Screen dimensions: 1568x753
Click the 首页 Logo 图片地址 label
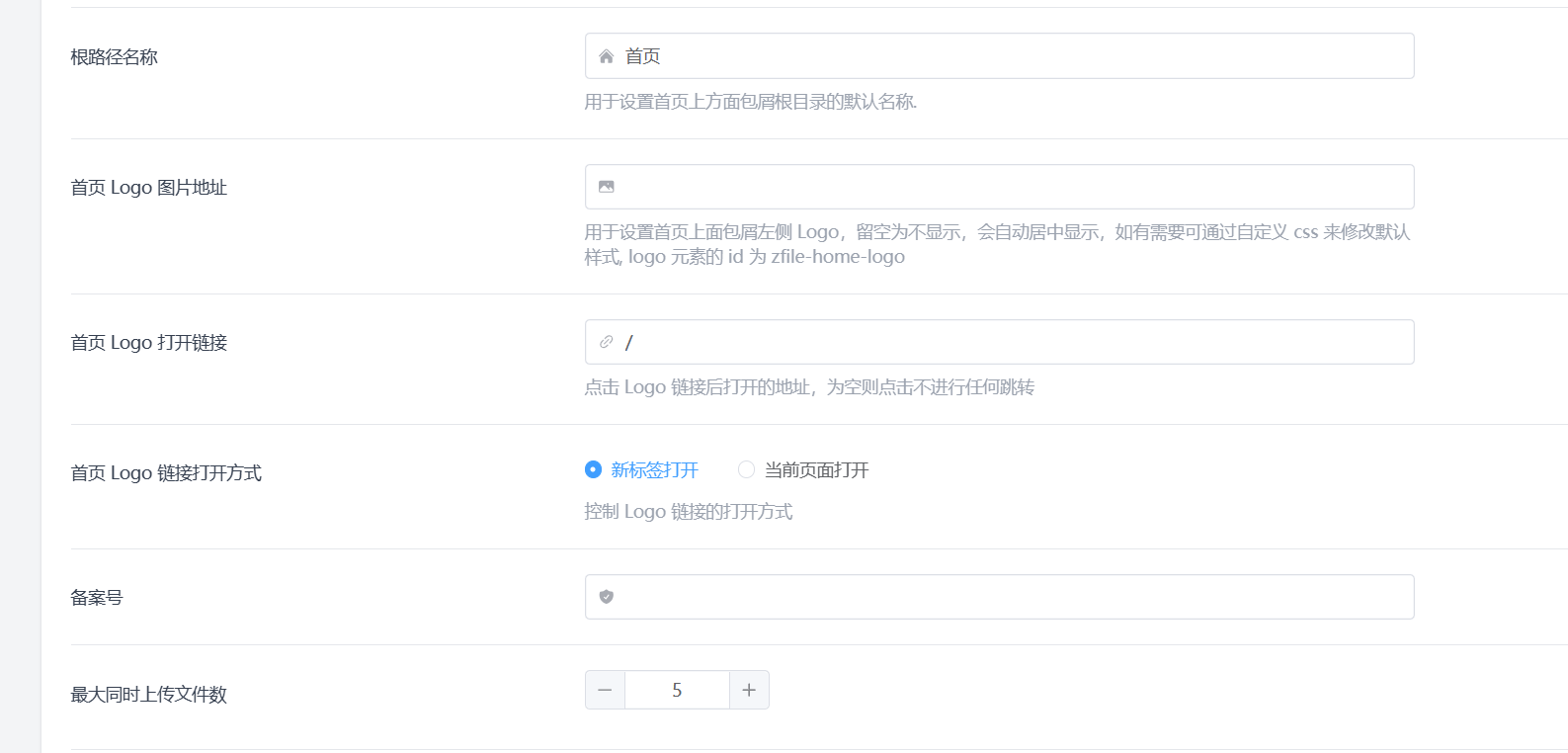149,188
